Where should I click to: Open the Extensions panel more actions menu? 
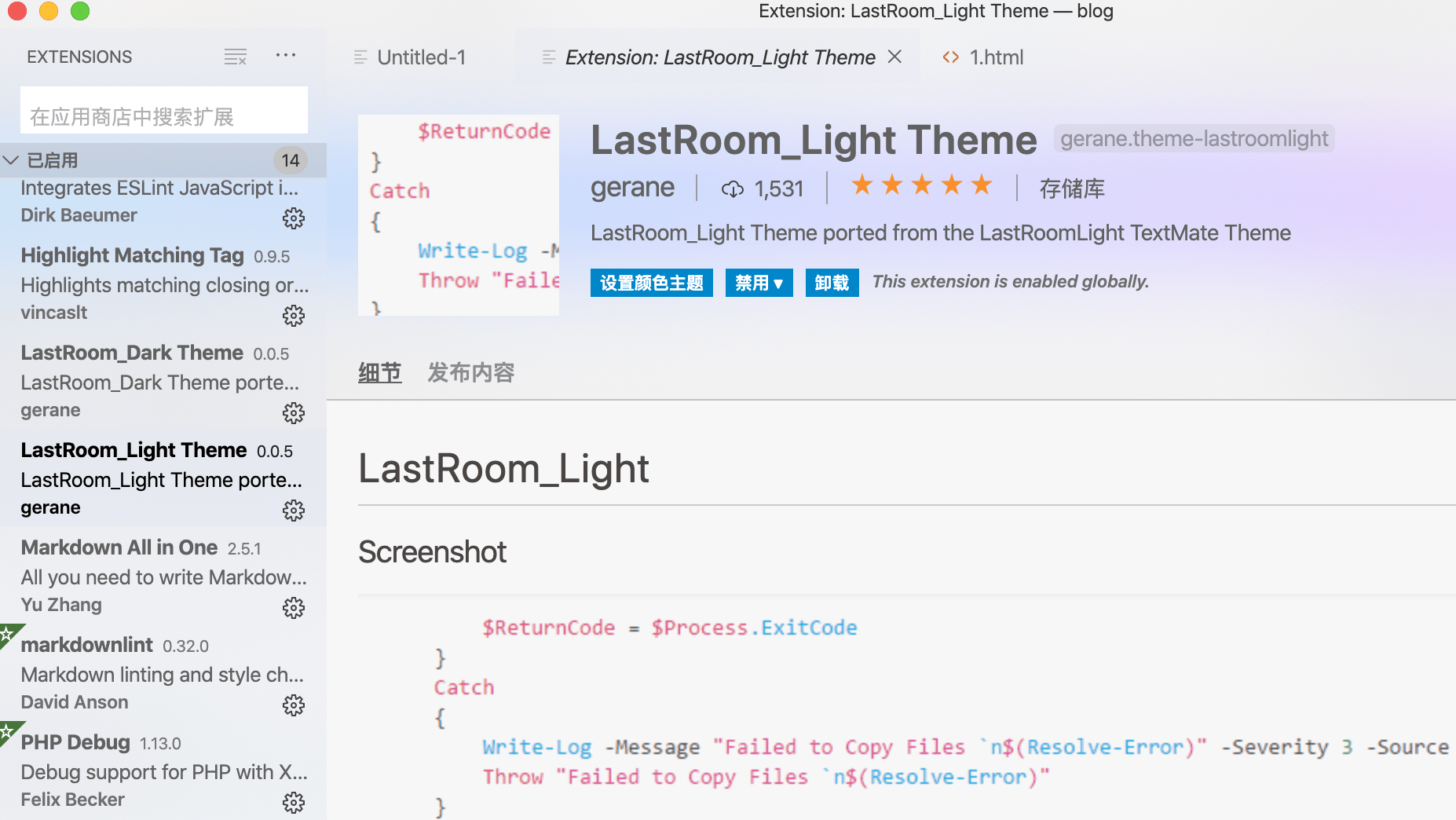tap(286, 55)
